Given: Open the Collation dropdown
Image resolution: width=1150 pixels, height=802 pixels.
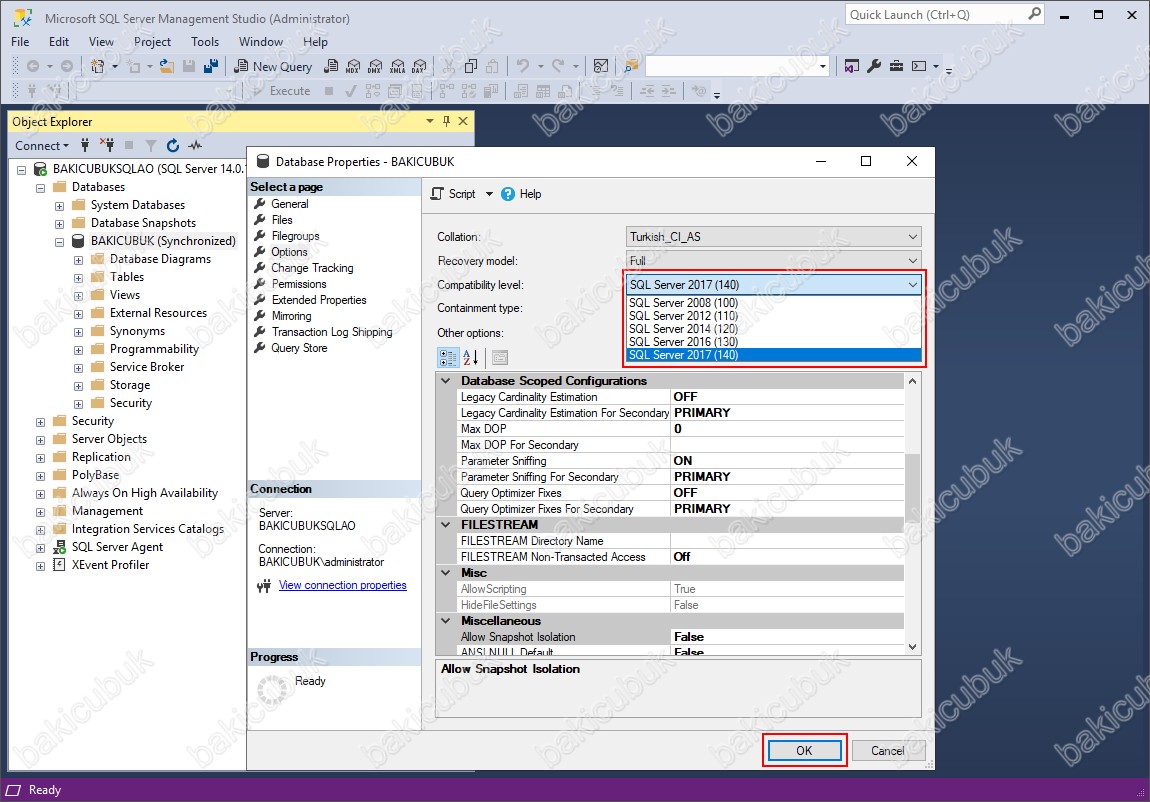Looking at the screenshot, I should [912, 237].
